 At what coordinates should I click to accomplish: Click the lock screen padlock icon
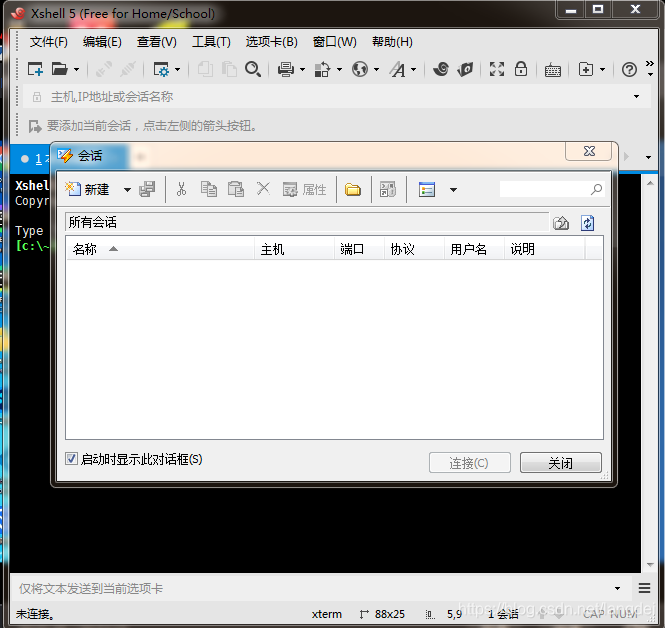521,69
